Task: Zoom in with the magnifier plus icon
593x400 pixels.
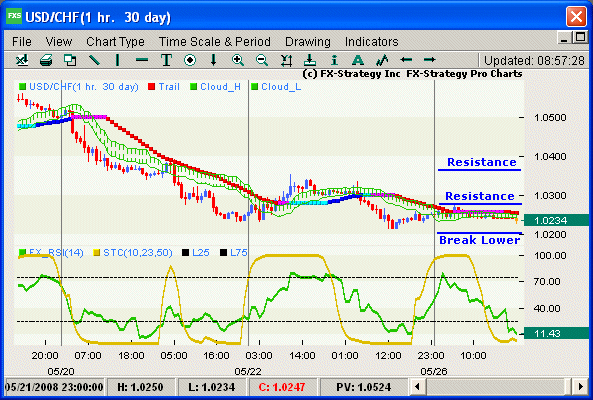Action: click(238, 60)
